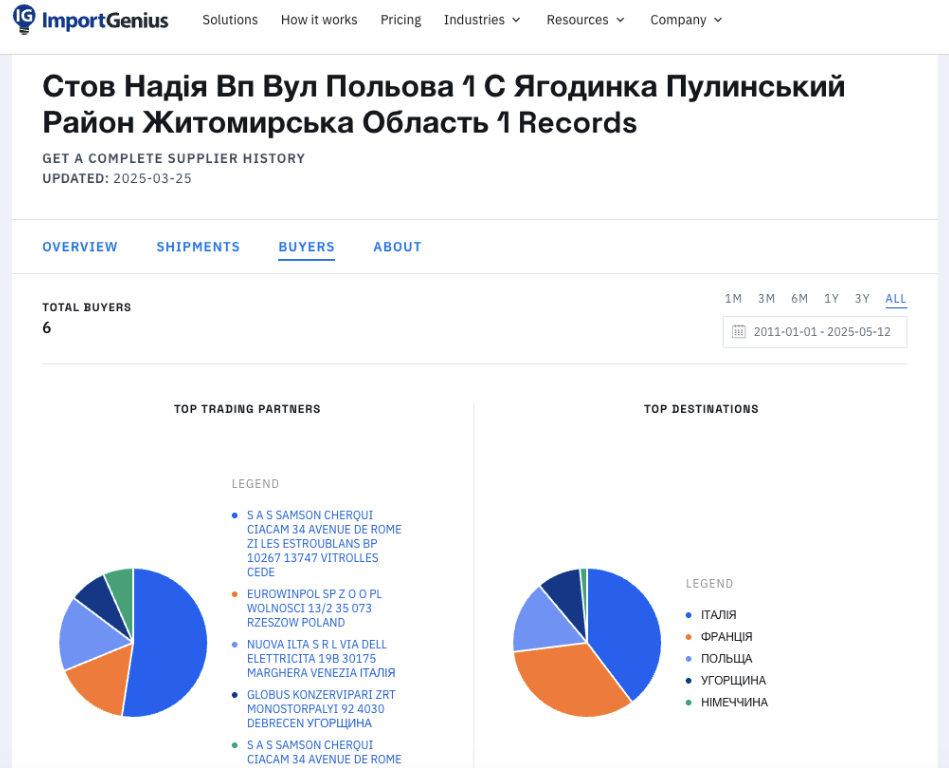Click Solutions in the navigation bar
The image size is (949, 768).
pyautogui.click(x=230, y=19)
